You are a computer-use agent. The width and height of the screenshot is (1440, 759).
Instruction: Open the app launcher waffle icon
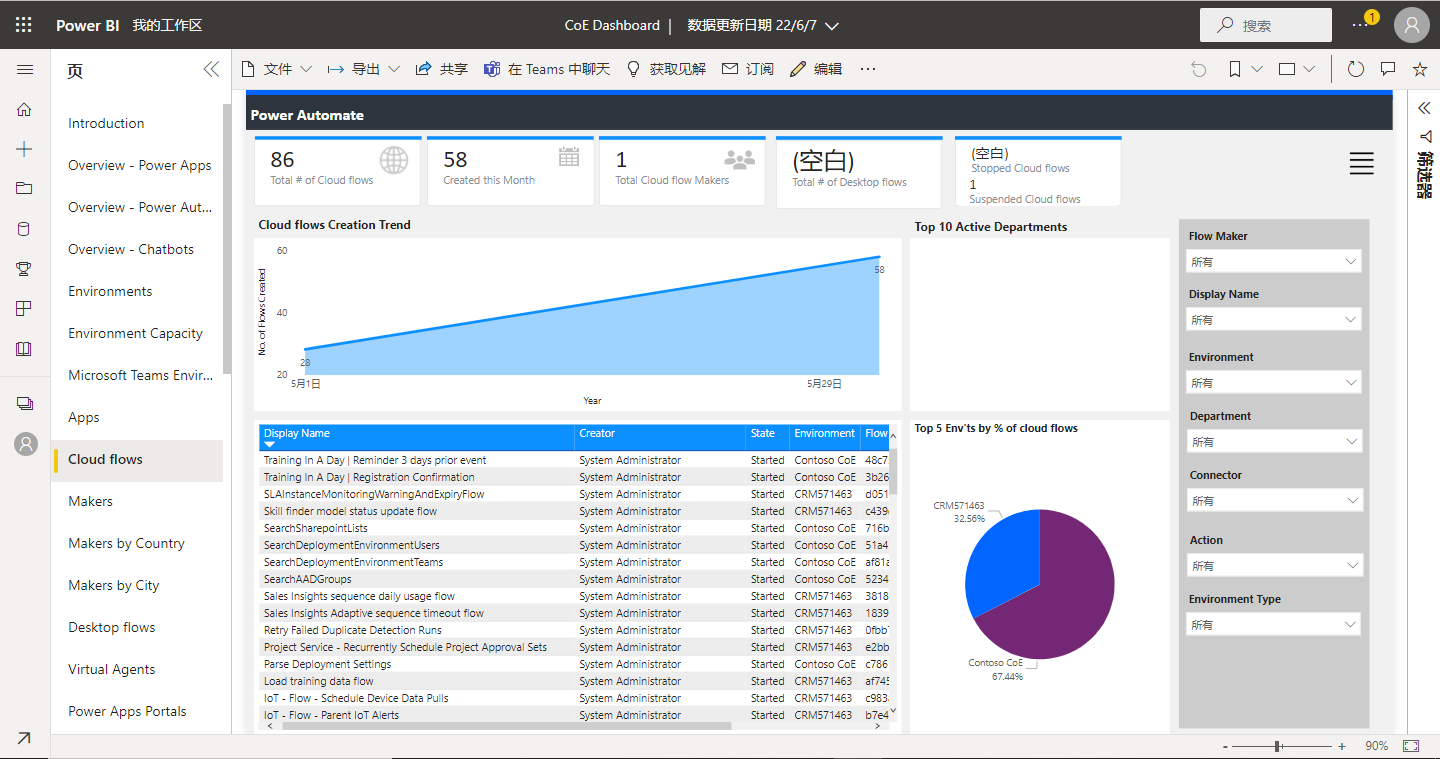[x=24, y=25]
